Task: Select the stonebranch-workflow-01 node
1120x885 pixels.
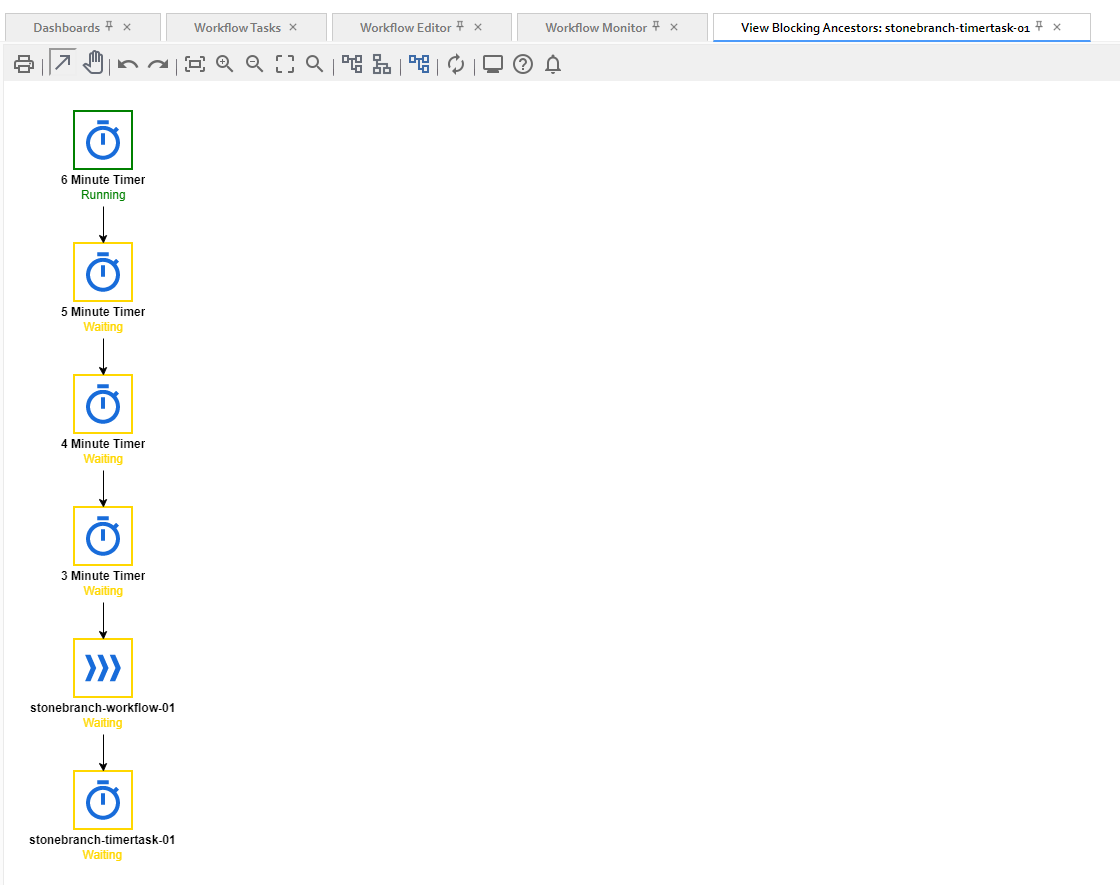Action: point(103,668)
